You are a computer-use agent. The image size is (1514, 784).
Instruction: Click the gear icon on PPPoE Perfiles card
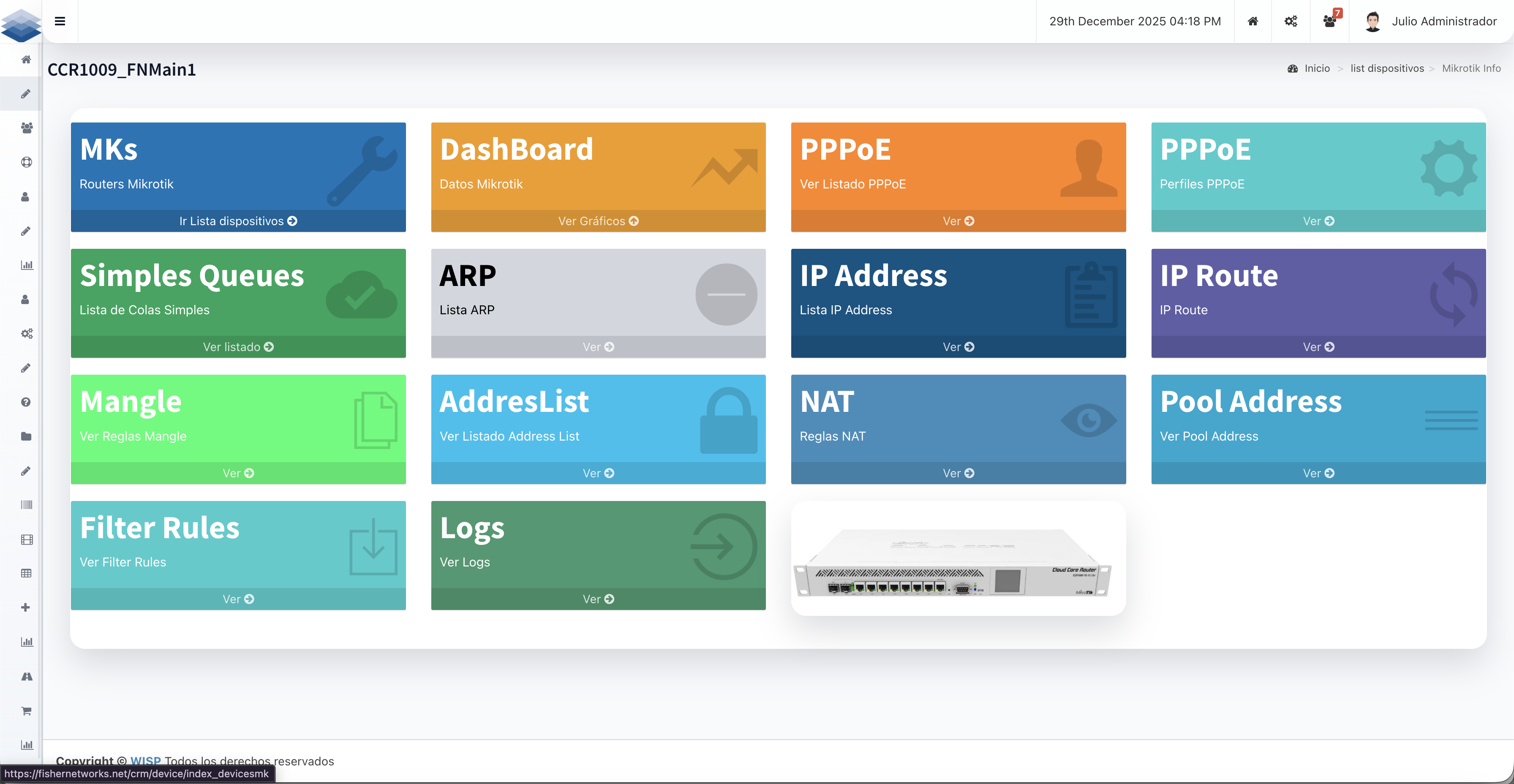[x=1449, y=168]
